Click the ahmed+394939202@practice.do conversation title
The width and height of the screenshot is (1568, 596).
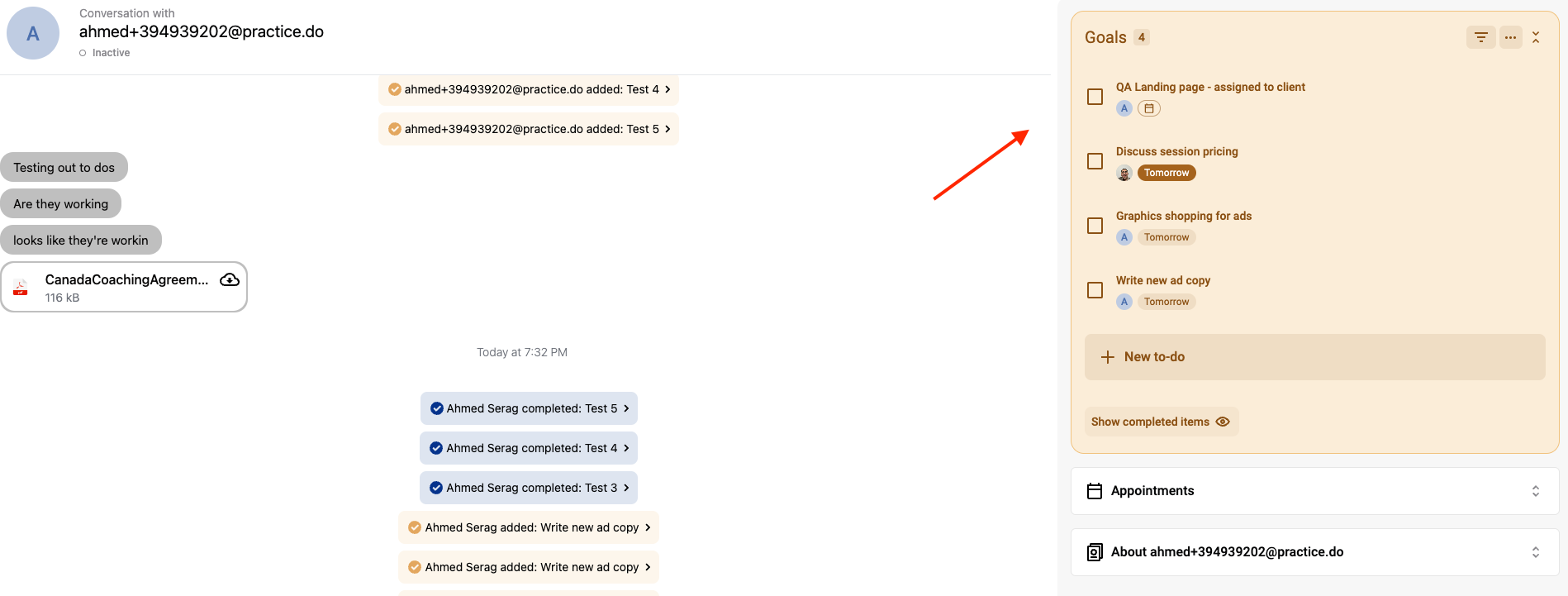202,31
